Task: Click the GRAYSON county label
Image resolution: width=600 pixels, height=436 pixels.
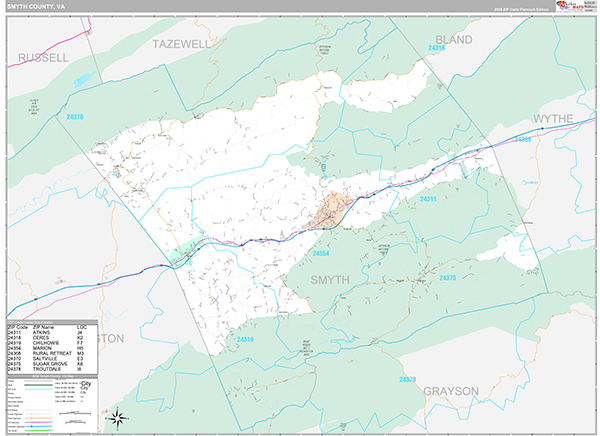Action: 451,391
